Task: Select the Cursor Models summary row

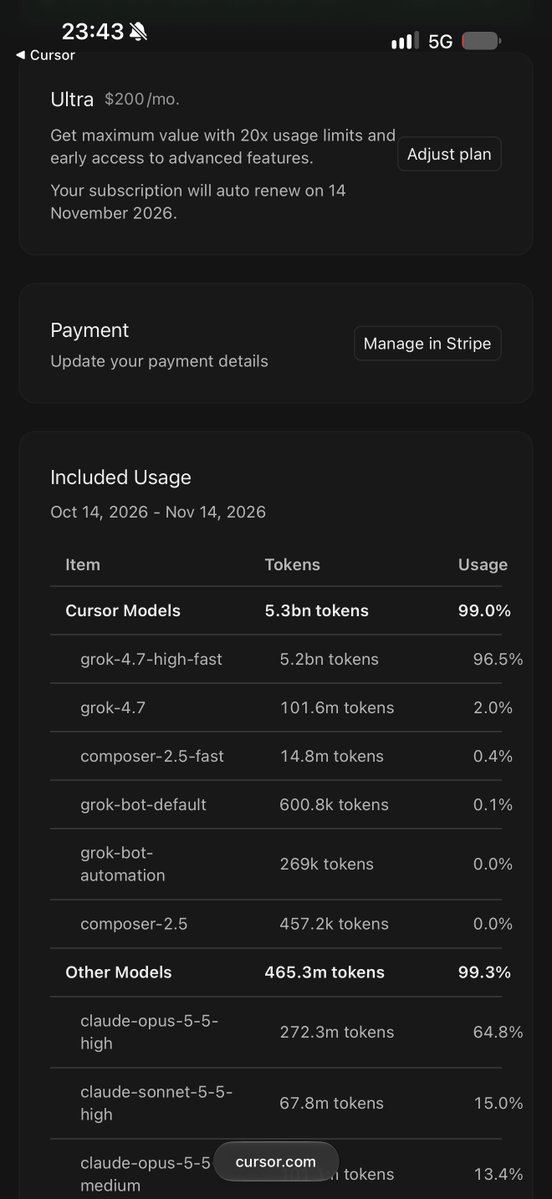Action: (x=276, y=611)
